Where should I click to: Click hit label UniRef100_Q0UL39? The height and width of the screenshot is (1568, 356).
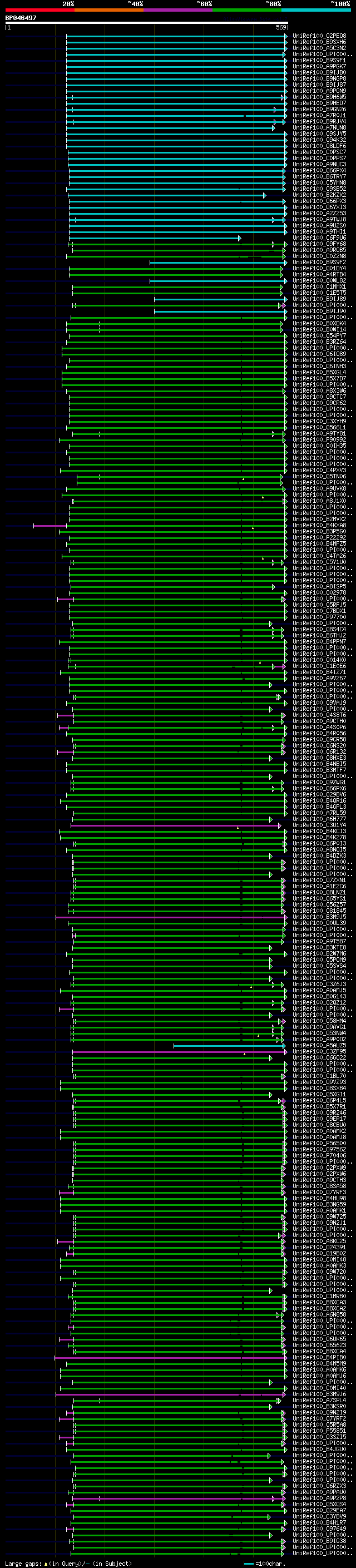coord(319,923)
